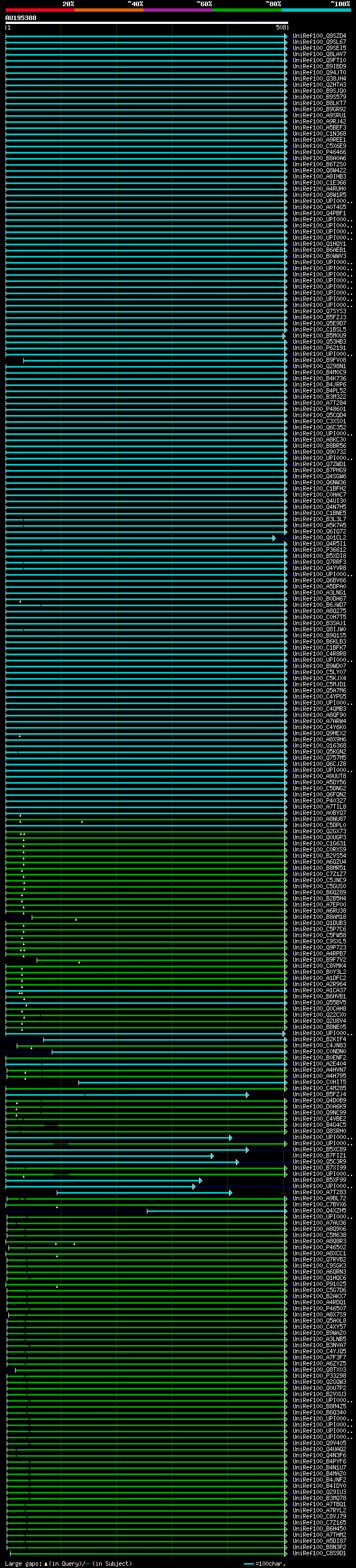Viewport: 356px width, 1568px height.
Task: Select the UniRef100_Q94JT0 label
Action: [319, 72]
